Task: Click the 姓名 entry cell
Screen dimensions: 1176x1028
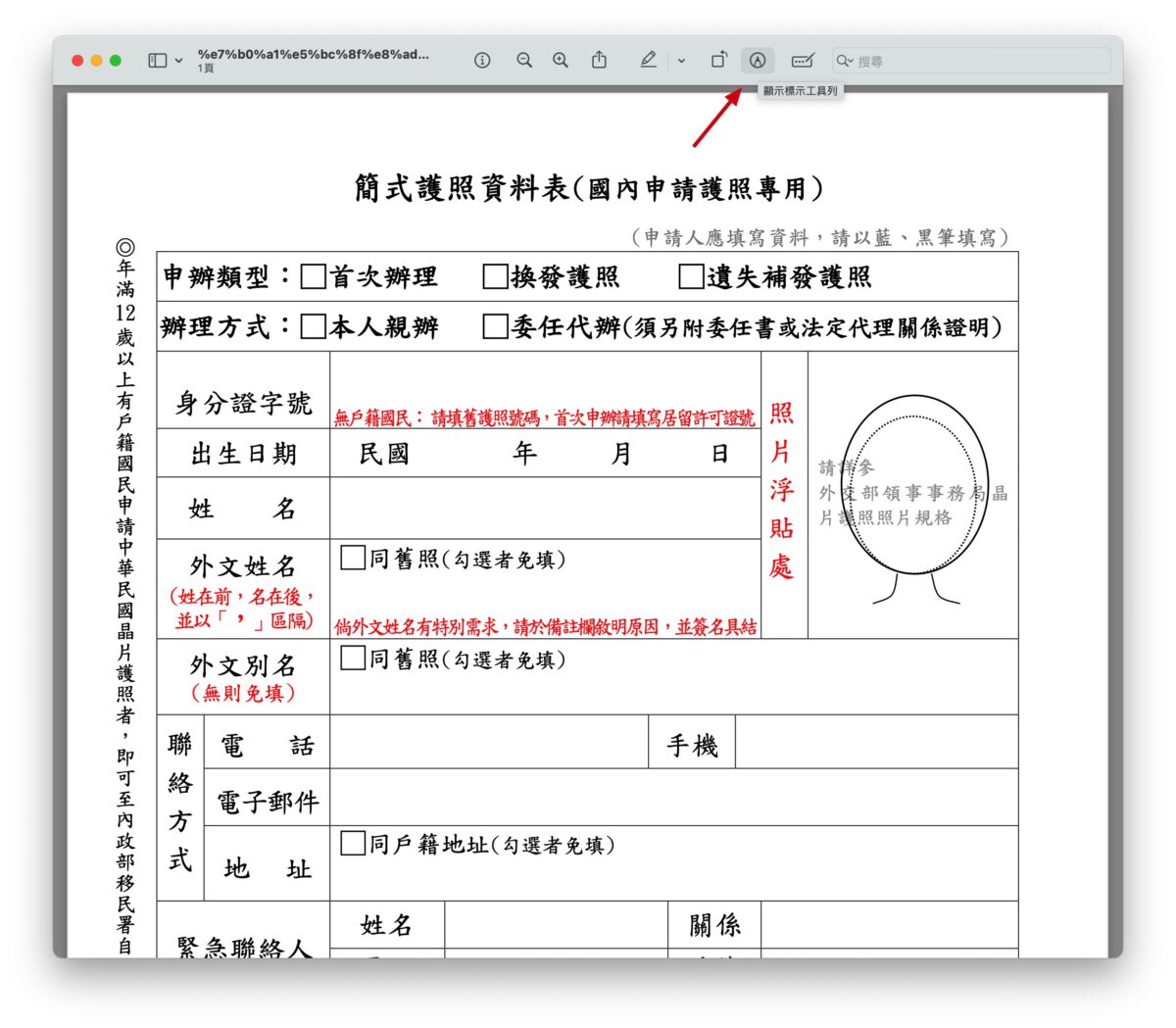Action: (545, 509)
